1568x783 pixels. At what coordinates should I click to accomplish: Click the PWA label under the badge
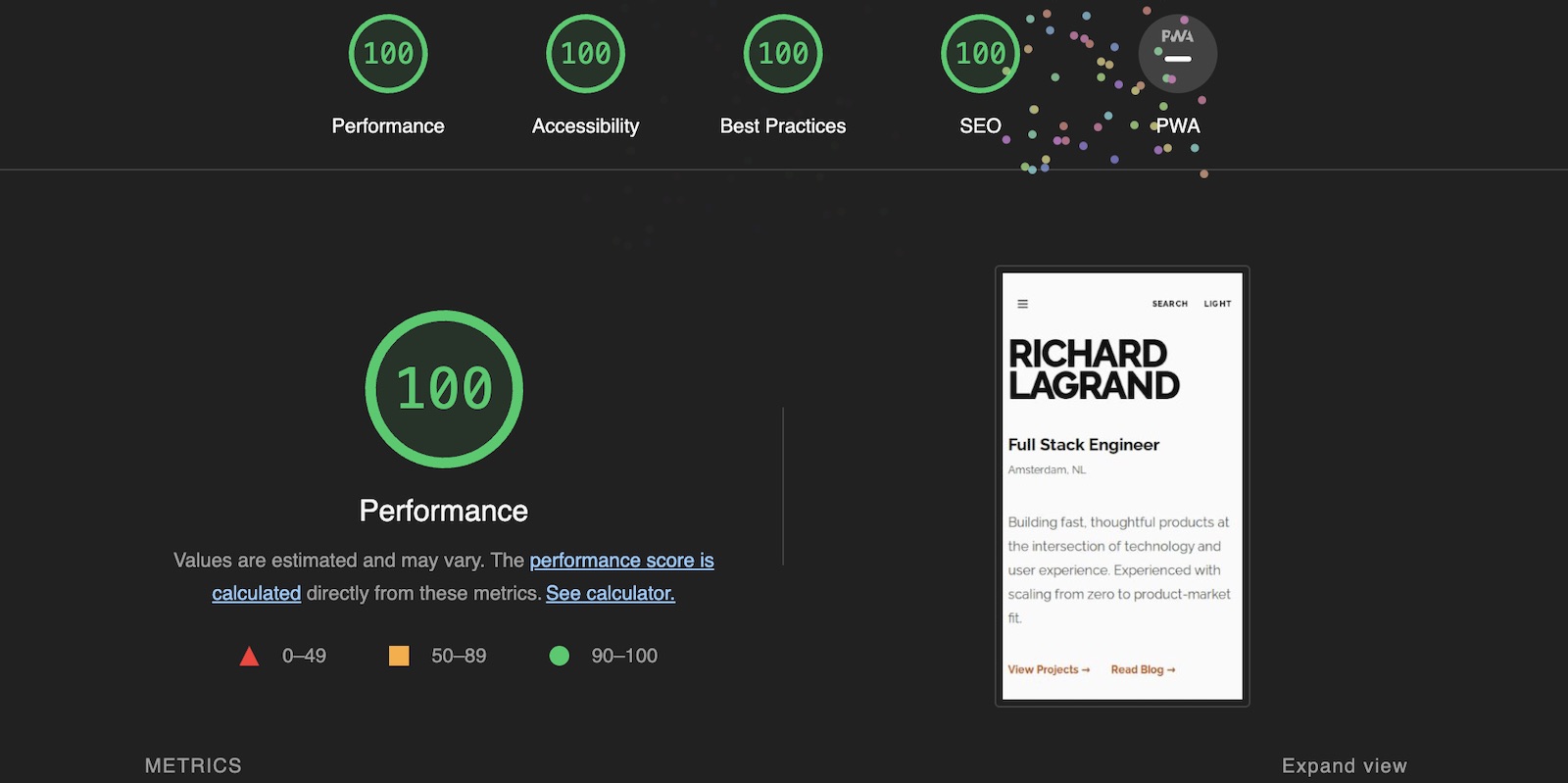[x=1177, y=126]
